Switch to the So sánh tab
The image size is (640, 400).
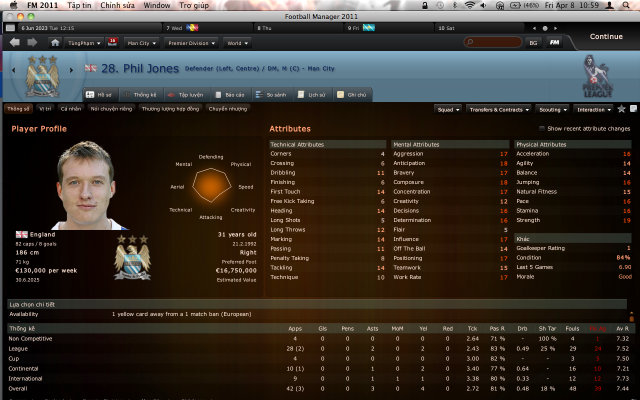pos(271,95)
